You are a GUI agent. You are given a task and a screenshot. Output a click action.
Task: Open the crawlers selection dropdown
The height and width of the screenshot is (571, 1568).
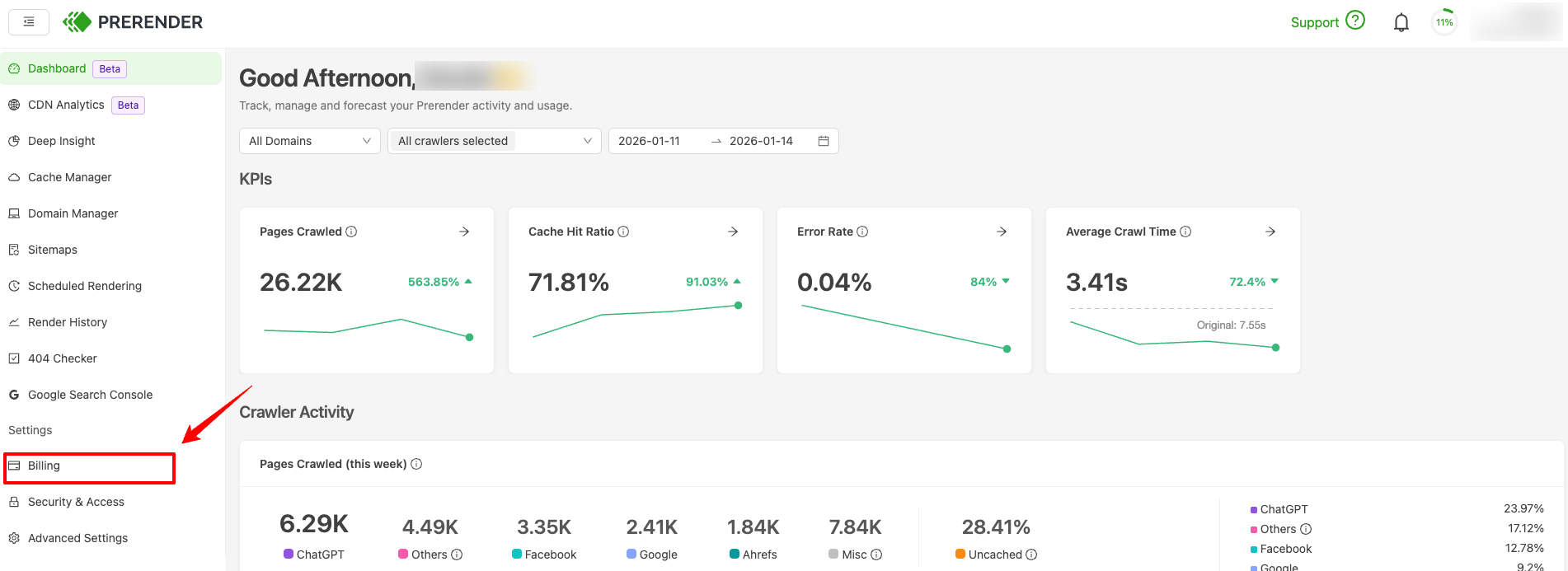point(495,141)
